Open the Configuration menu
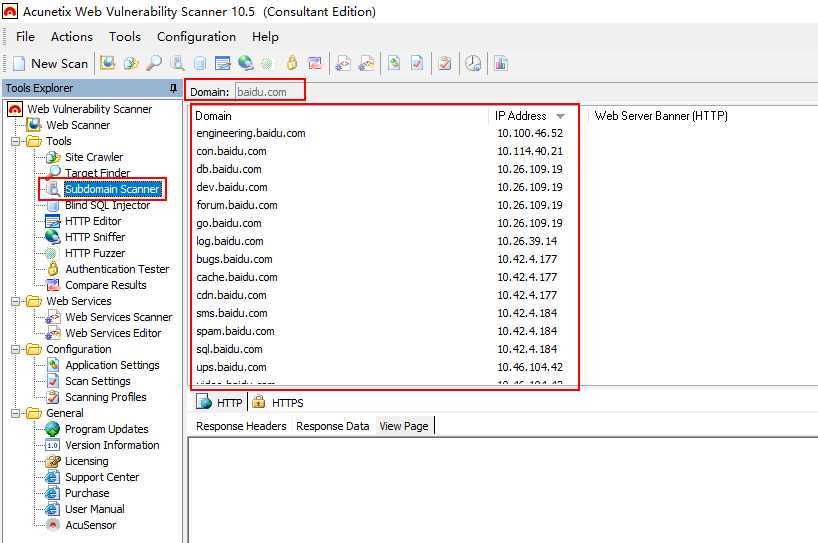Image resolution: width=818 pixels, height=543 pixels. pyautogui.click(x=196, y=37)
